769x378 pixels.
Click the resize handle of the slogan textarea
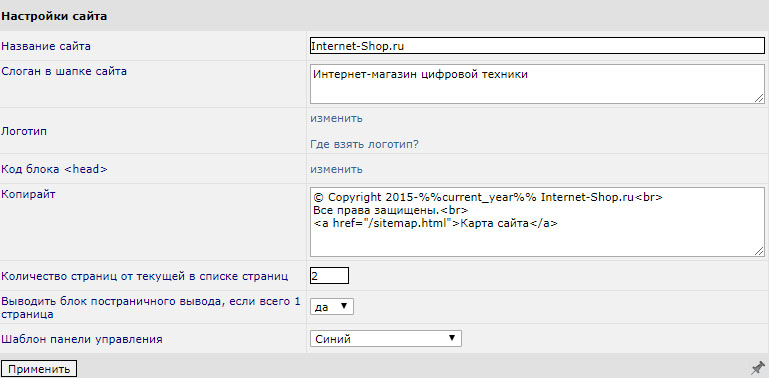point(759,99)
